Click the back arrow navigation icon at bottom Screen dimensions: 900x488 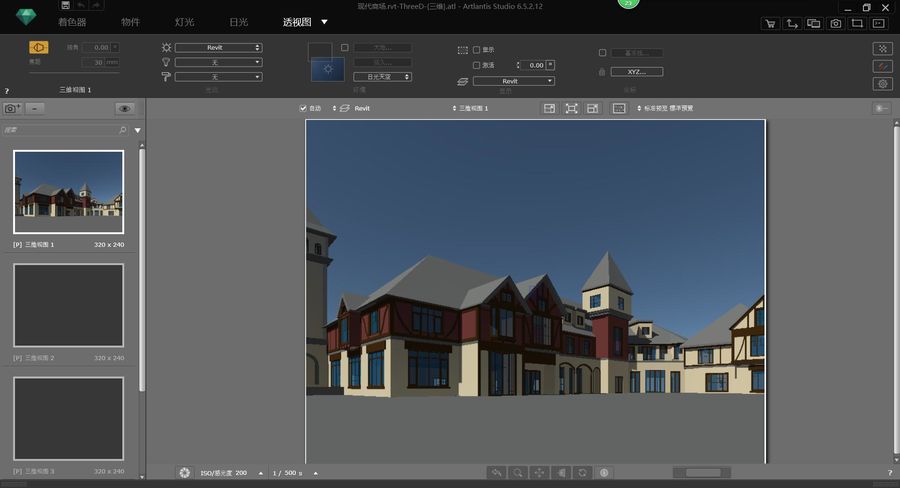[x=496, y=472]
